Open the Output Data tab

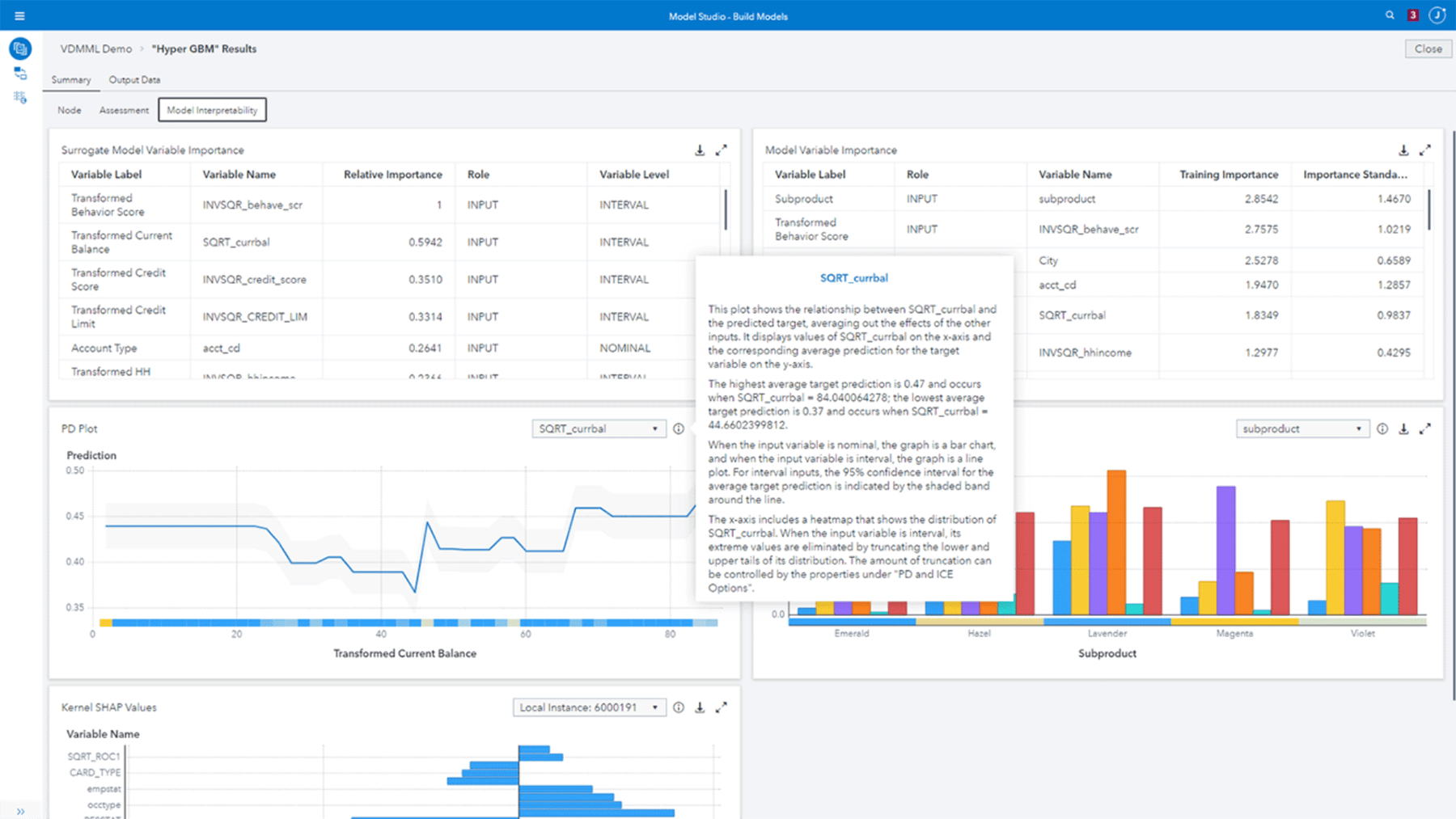point(134,80)
